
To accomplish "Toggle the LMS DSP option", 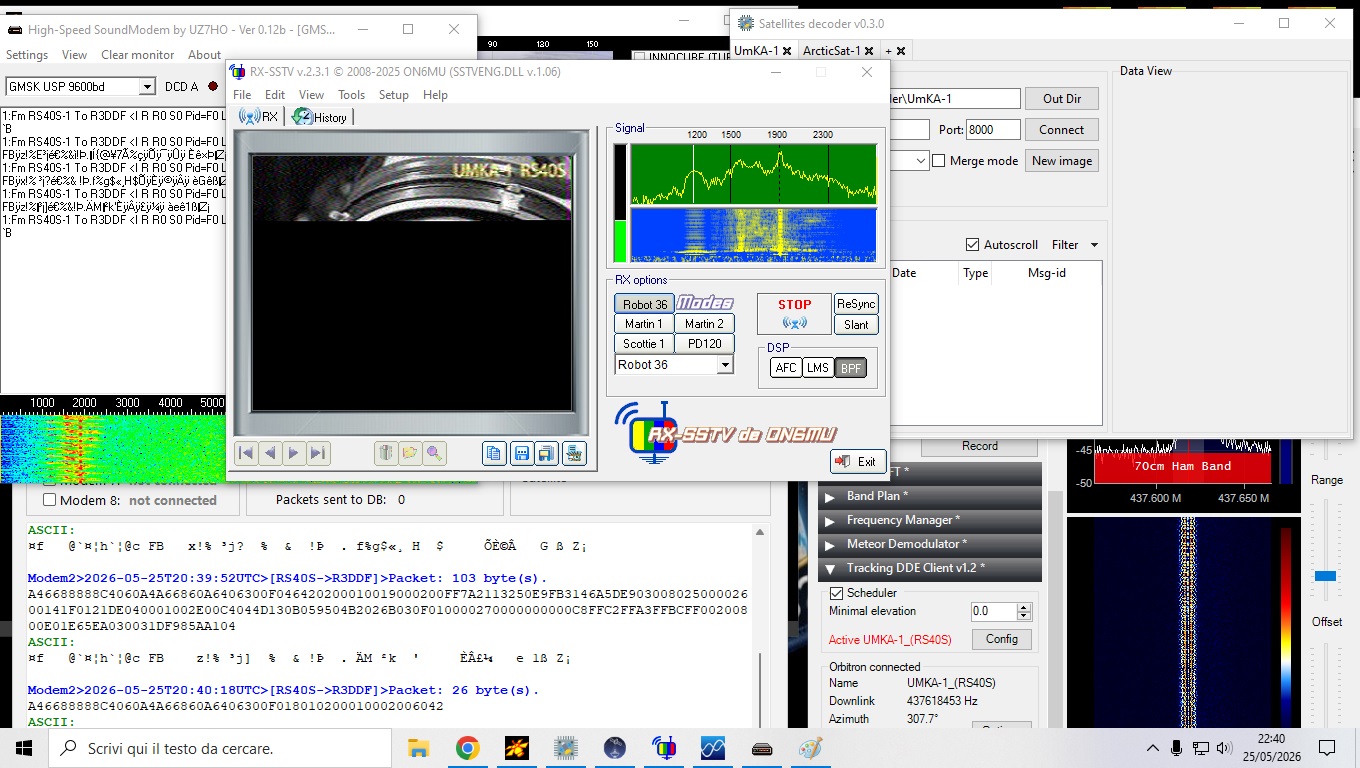I will click(x=818, y=368).
